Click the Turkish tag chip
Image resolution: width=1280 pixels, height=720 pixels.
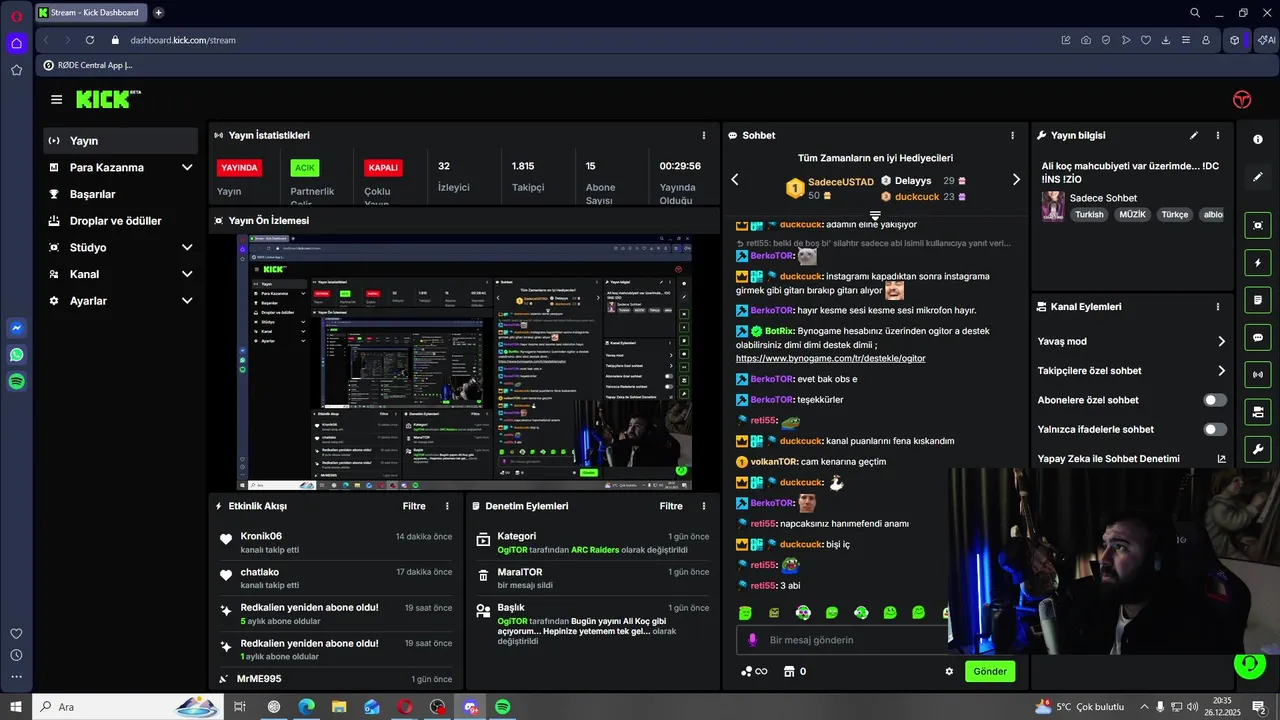click(1089, 214)
